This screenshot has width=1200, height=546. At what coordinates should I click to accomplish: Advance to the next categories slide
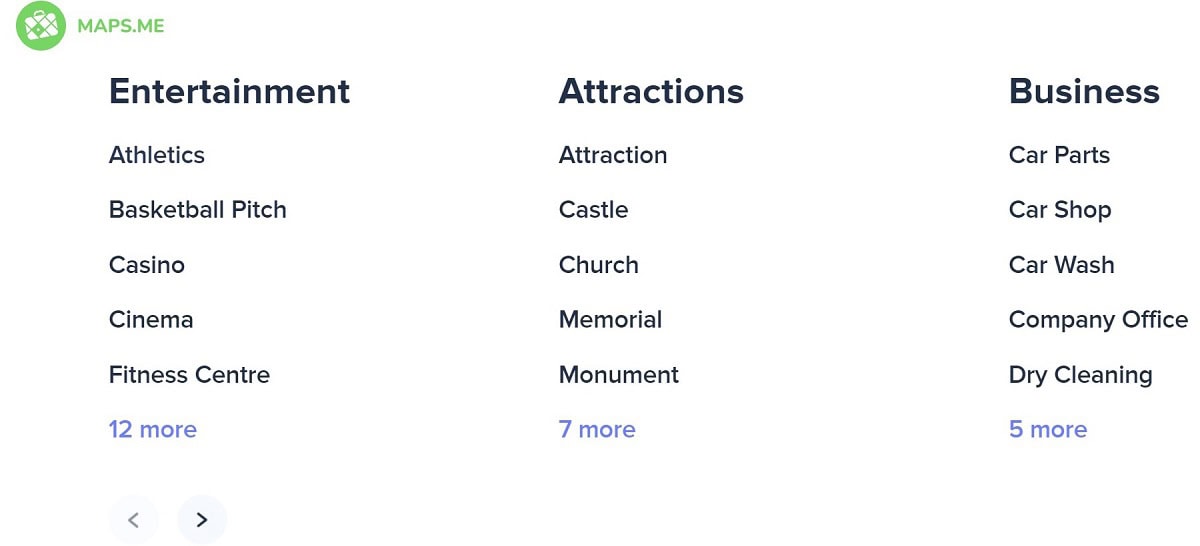(202, 520)
